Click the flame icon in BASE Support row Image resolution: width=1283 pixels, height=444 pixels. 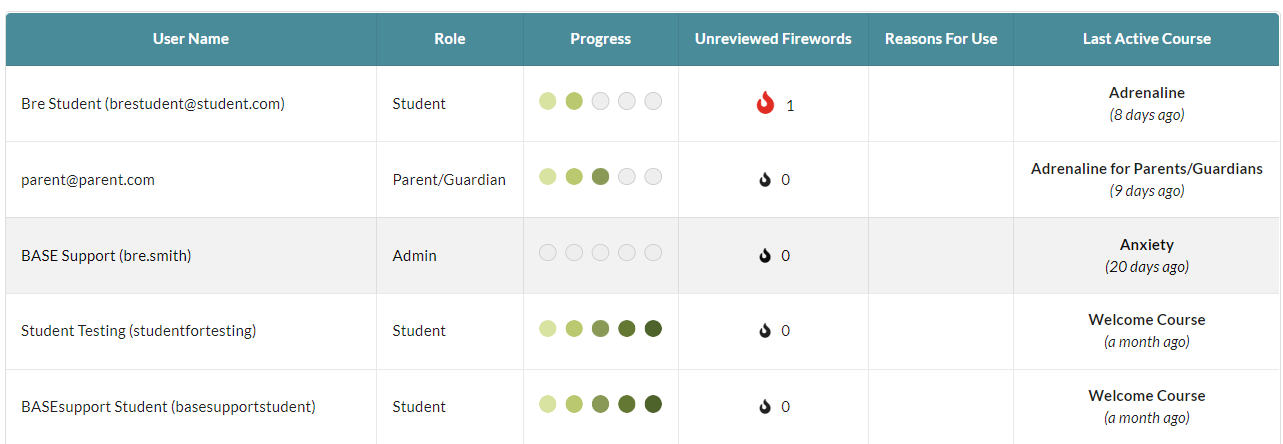click(765, 255)
